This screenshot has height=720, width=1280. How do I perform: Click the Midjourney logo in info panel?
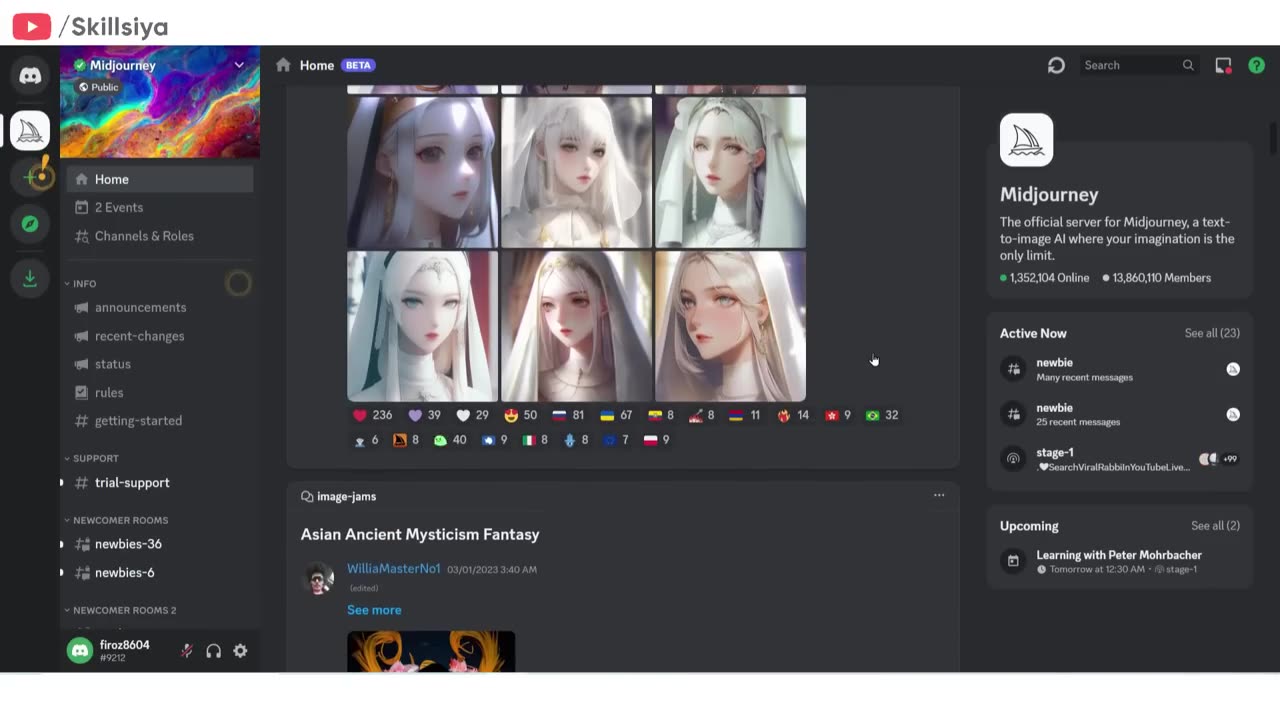pyautogui.click(x=1026, y=140)
